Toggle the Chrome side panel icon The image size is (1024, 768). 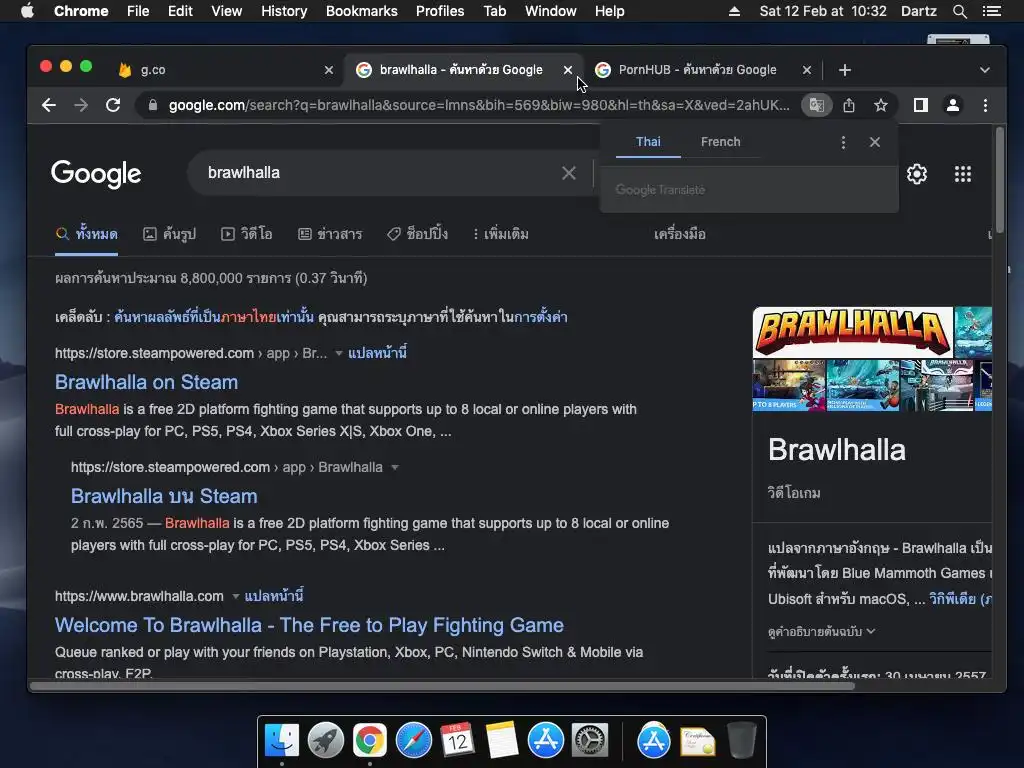click(x=921, y=105)
